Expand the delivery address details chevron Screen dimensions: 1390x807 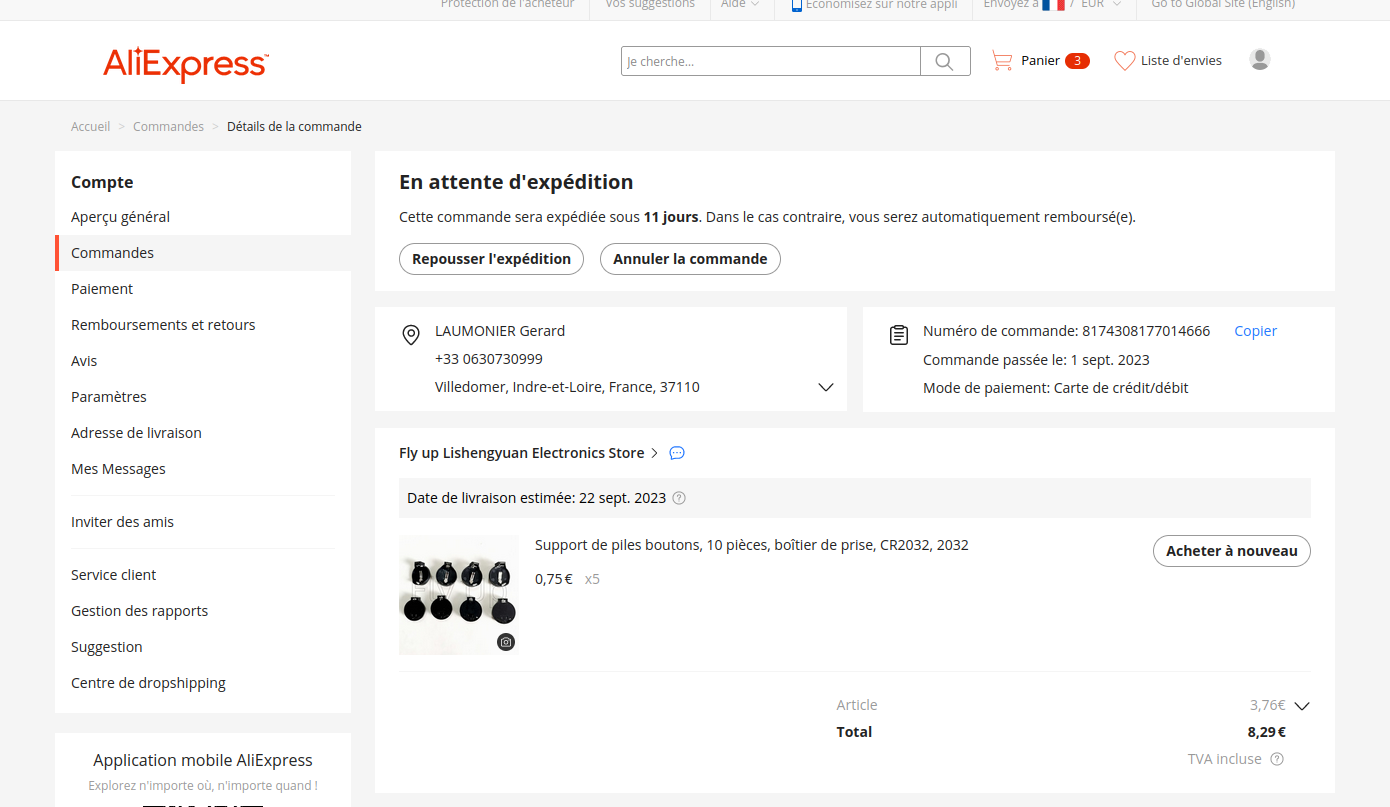point(825,387)
